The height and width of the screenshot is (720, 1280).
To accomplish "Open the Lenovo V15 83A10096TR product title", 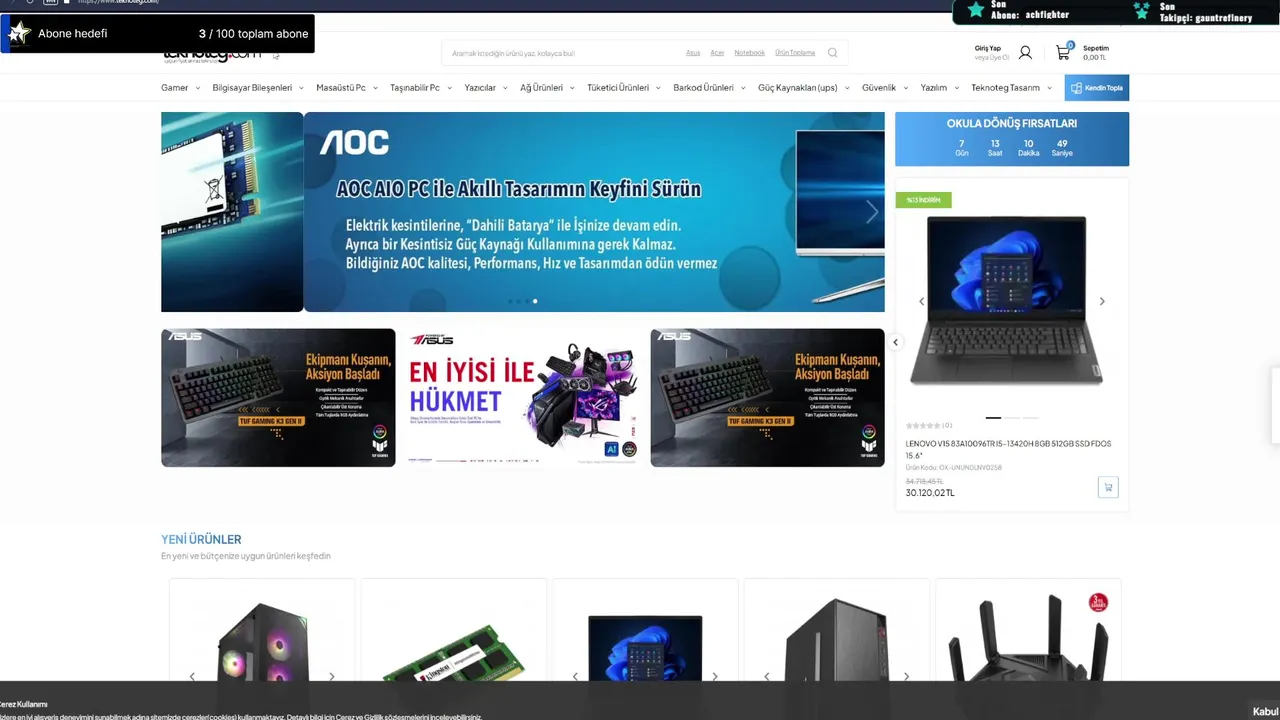I will coord(1008,449).
